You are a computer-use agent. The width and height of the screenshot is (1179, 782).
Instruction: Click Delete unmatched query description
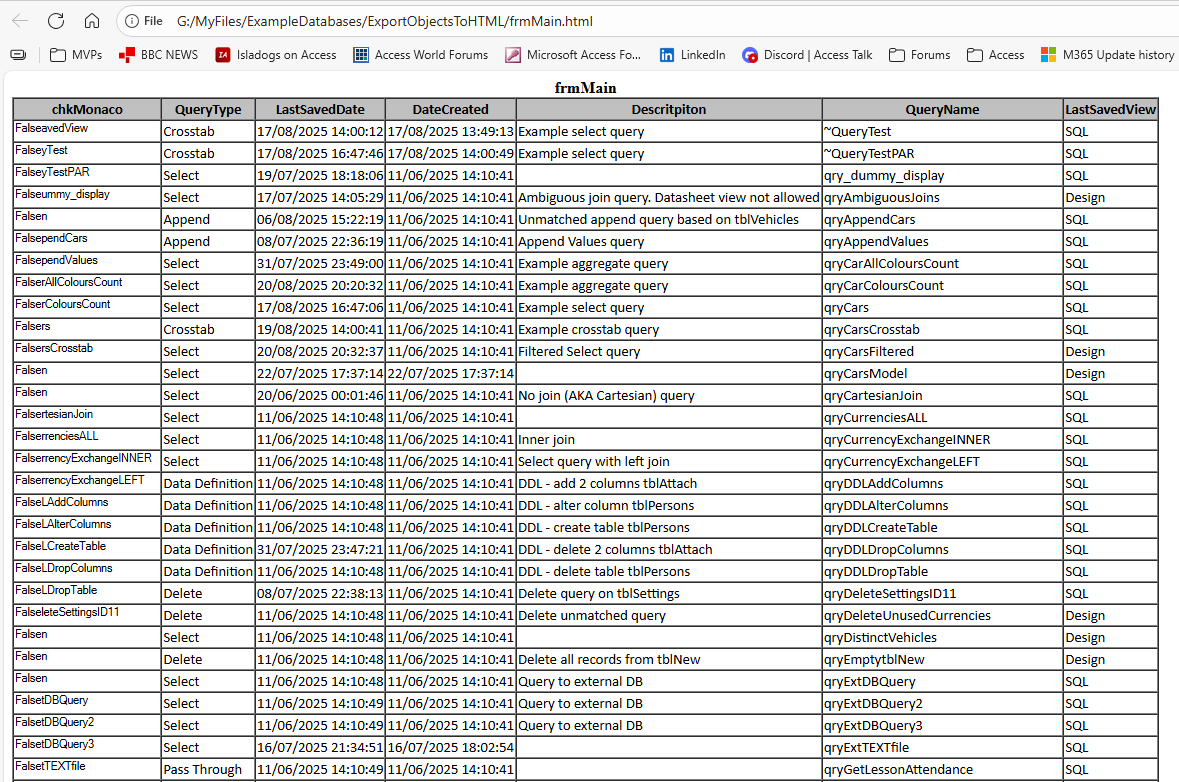click(669, 615)
